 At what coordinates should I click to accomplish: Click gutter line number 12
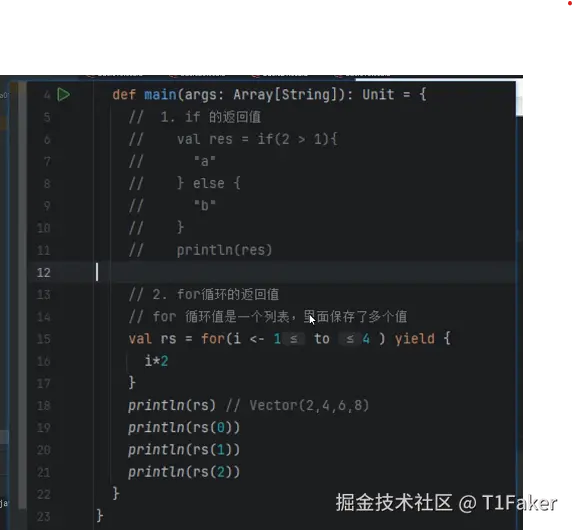point(43,272)
